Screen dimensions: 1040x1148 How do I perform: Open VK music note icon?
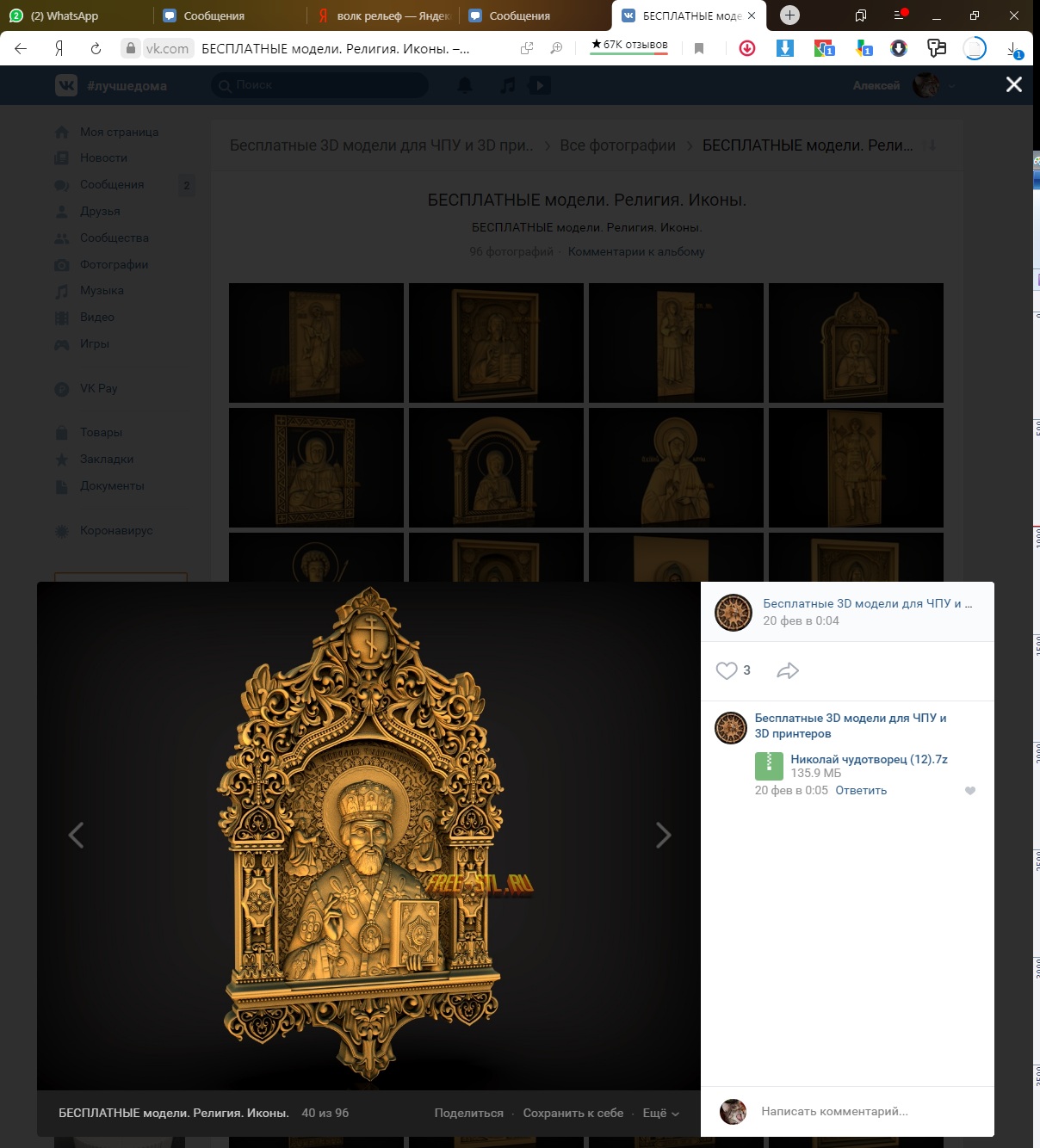(508, 85)
